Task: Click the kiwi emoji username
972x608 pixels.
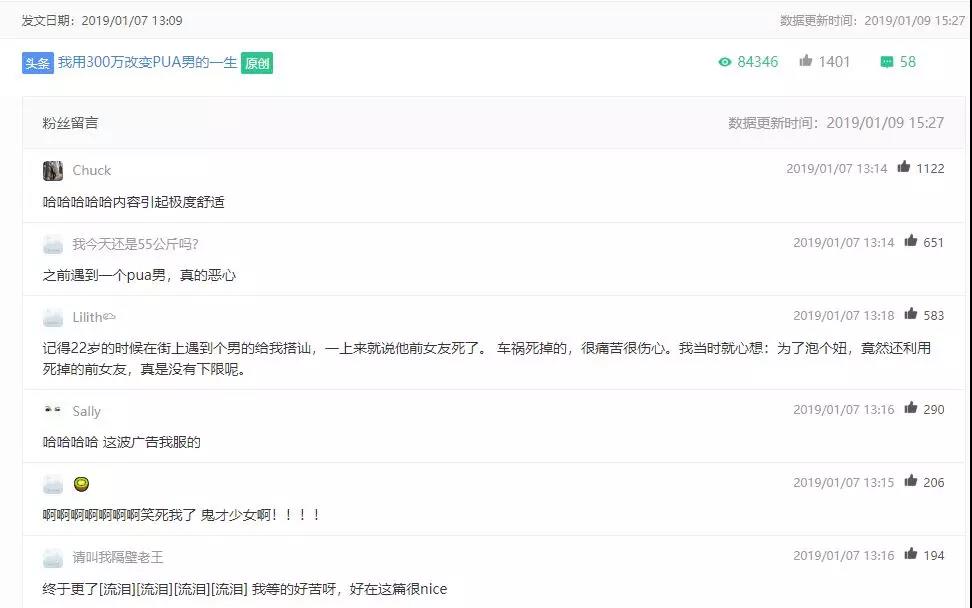Action: click(81, 484)
